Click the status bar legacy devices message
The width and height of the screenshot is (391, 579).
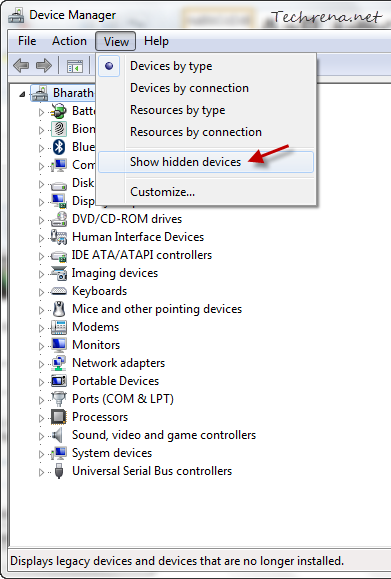(177, 561)
